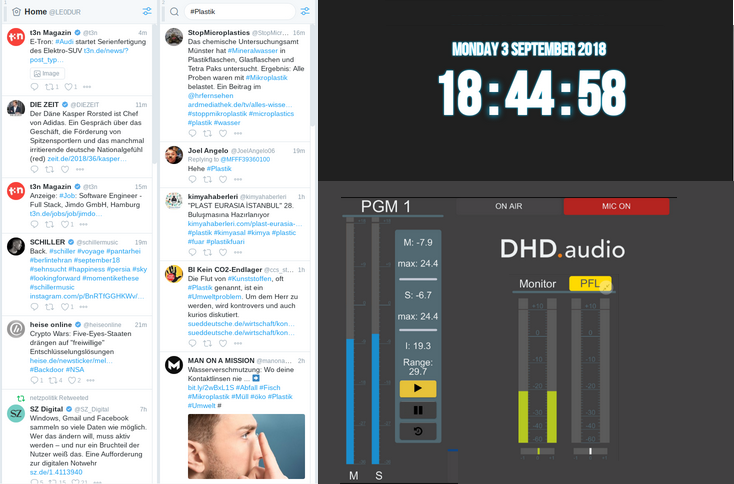Click 'Range: 29.7' value

418,367
